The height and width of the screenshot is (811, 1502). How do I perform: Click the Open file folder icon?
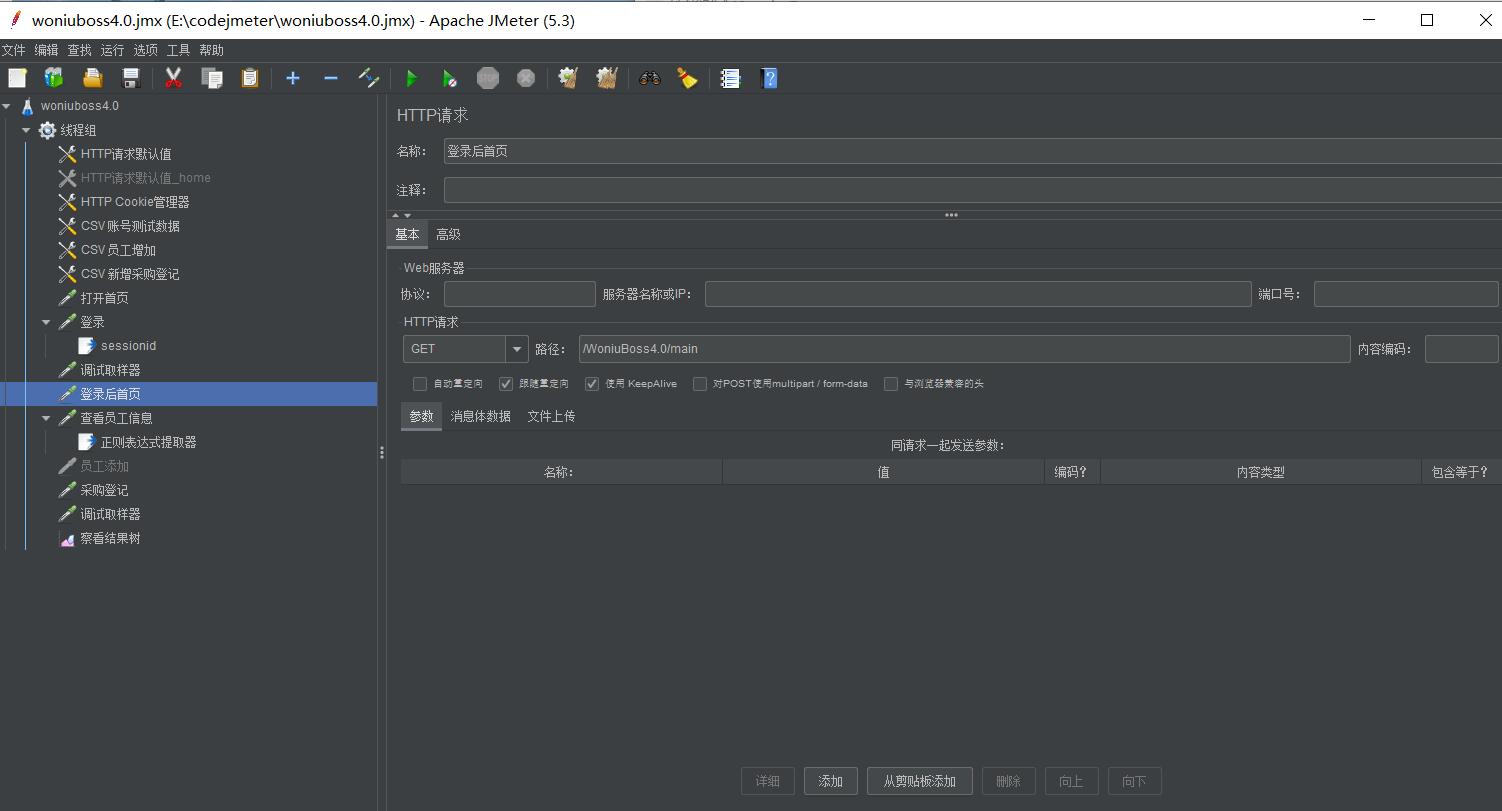92,78
